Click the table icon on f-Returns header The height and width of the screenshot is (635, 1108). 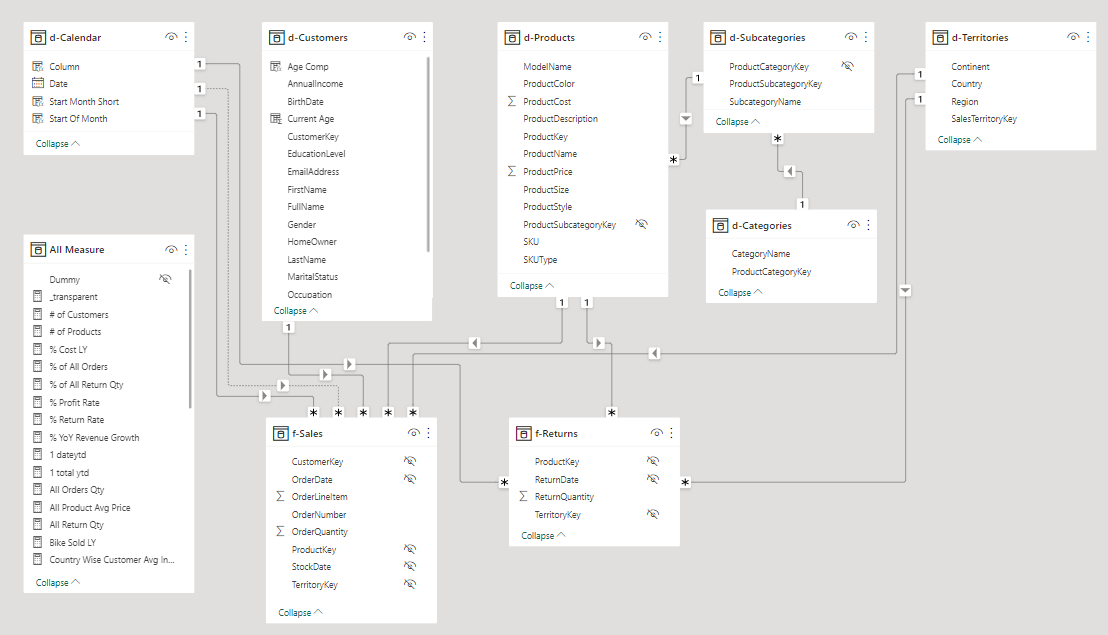(524, 433)
